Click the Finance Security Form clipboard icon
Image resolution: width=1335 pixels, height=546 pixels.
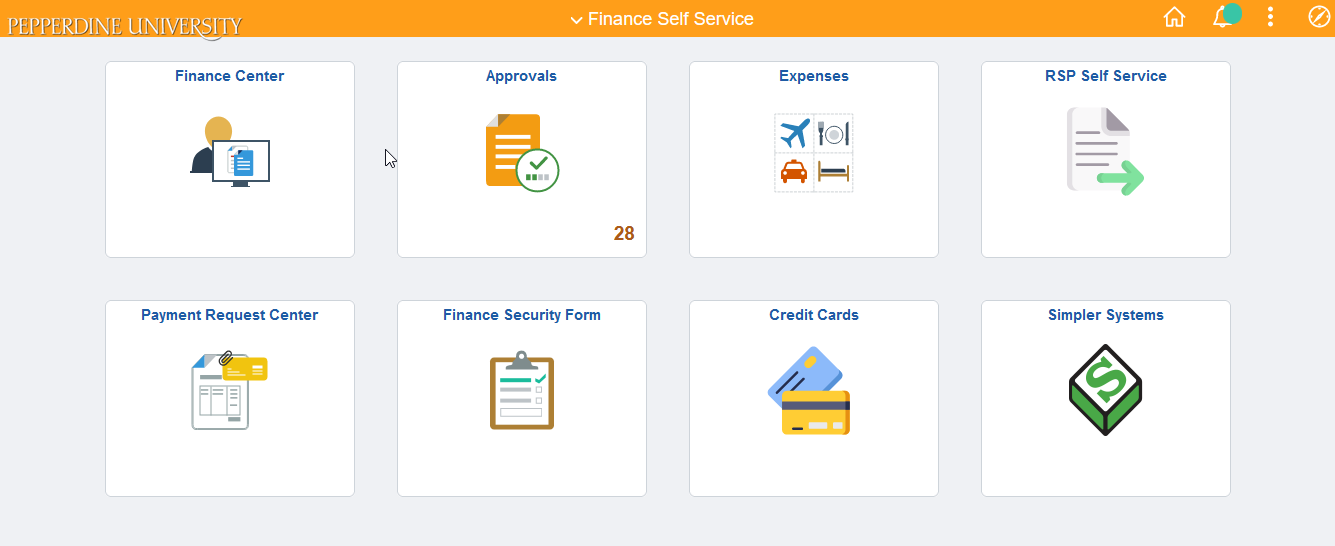pos(521,391)
